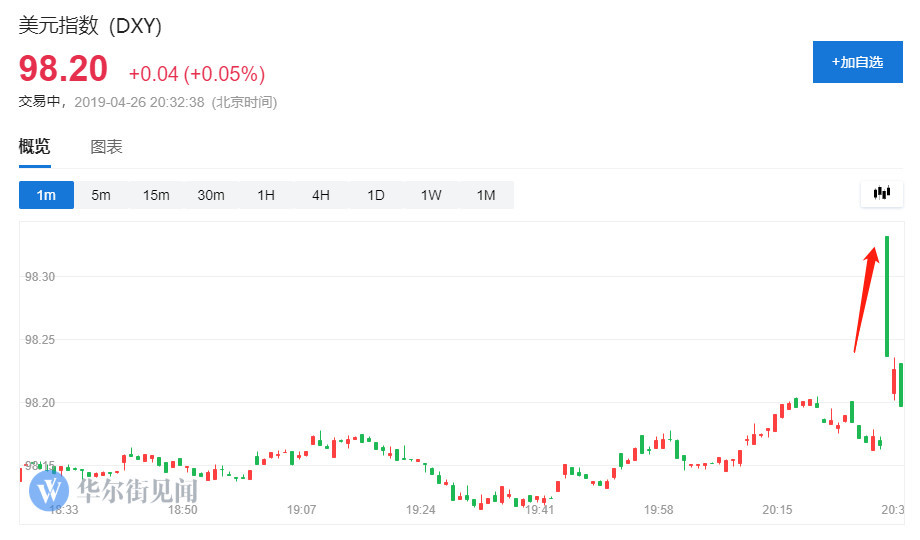
Task: Set chart period to 1D
Action: coord(376,195)
